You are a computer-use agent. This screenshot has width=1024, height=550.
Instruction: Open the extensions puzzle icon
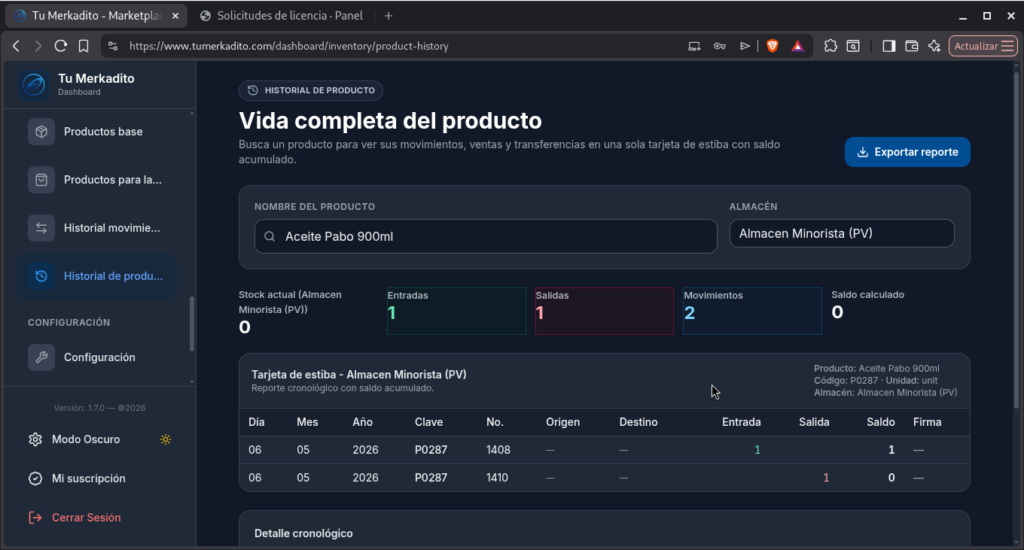[830, 46]
